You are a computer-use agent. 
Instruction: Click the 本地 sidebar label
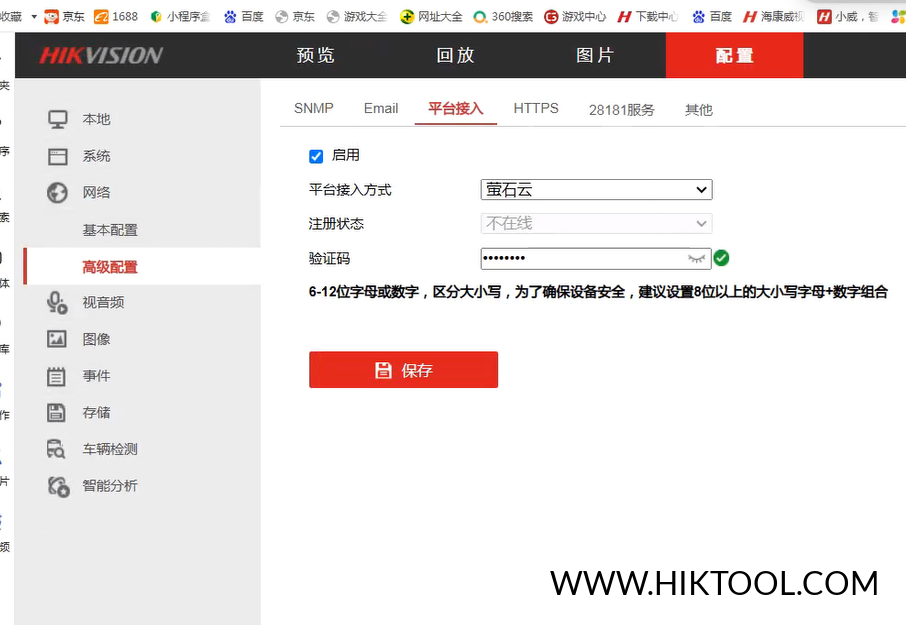point(96,120)
